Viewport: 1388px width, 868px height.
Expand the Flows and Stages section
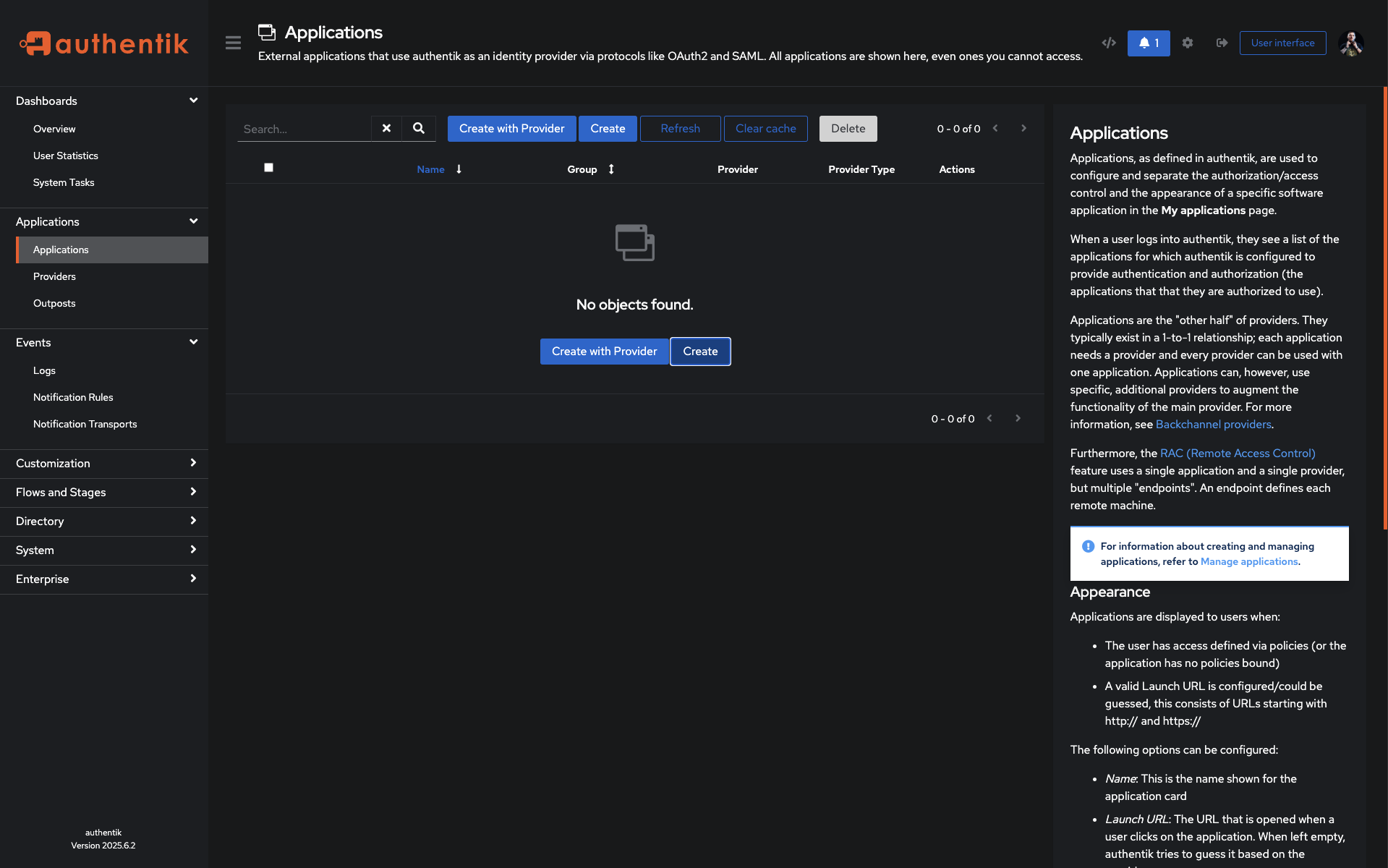click(x=104, y=492)
